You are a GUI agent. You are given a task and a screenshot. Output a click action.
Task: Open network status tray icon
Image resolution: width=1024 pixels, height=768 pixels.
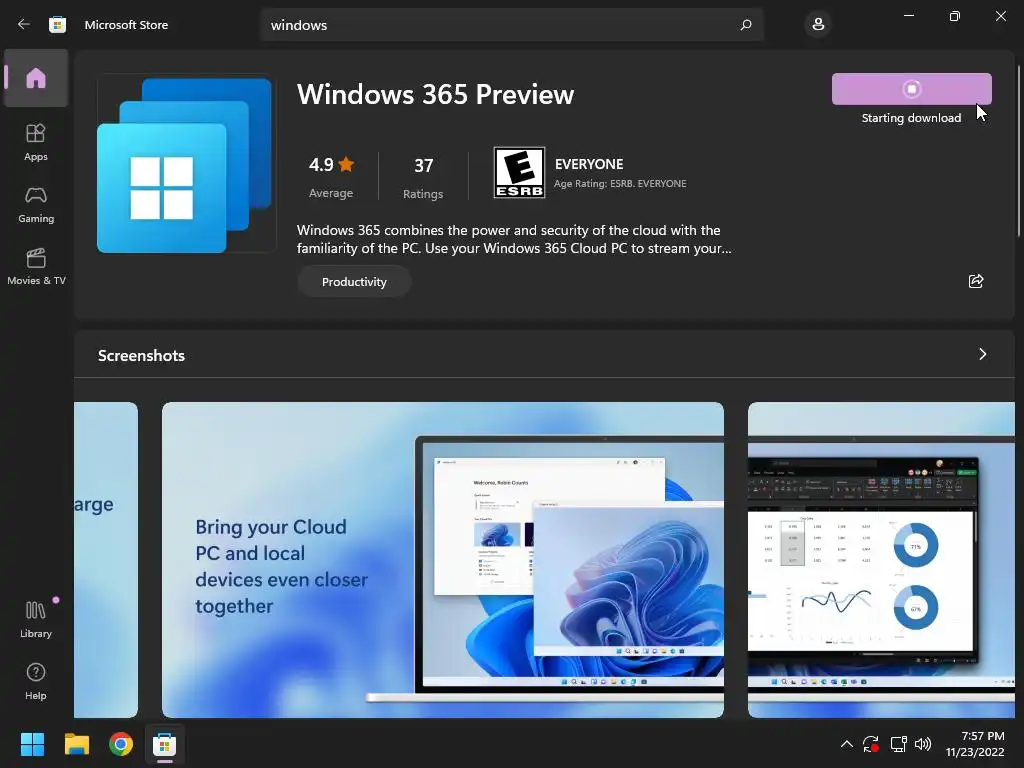tap(898, 744)
